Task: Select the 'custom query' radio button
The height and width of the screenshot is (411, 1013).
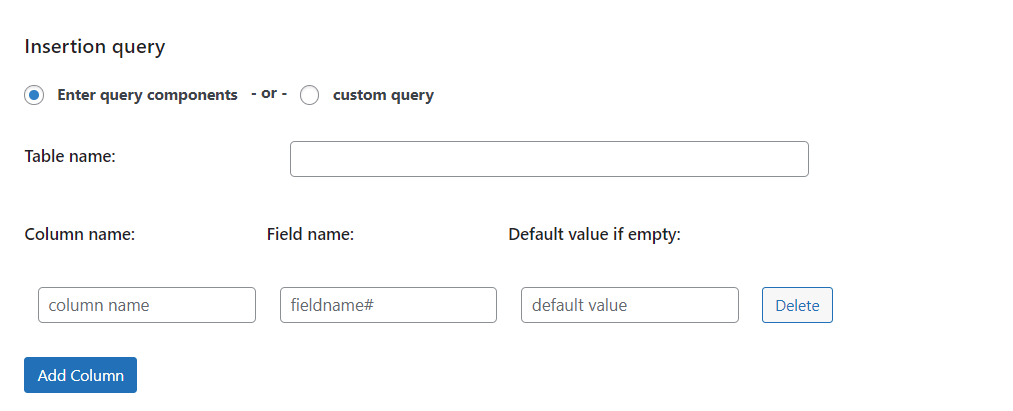Action: pyautogui.click(x=310, y=96)
